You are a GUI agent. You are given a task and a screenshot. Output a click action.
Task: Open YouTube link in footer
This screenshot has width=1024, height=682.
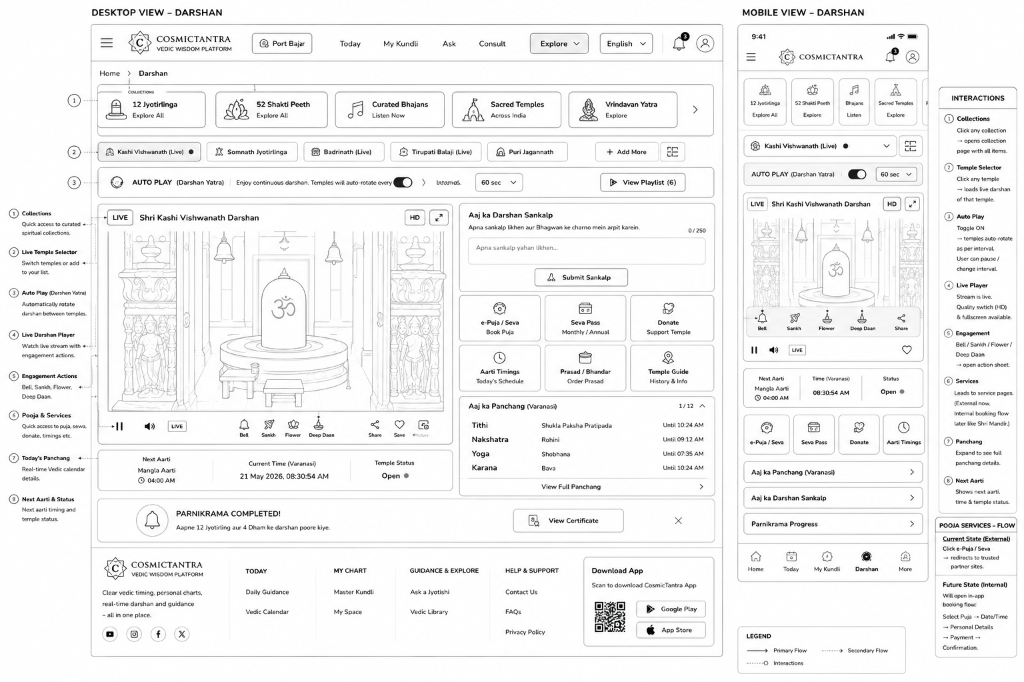[110, 634]
